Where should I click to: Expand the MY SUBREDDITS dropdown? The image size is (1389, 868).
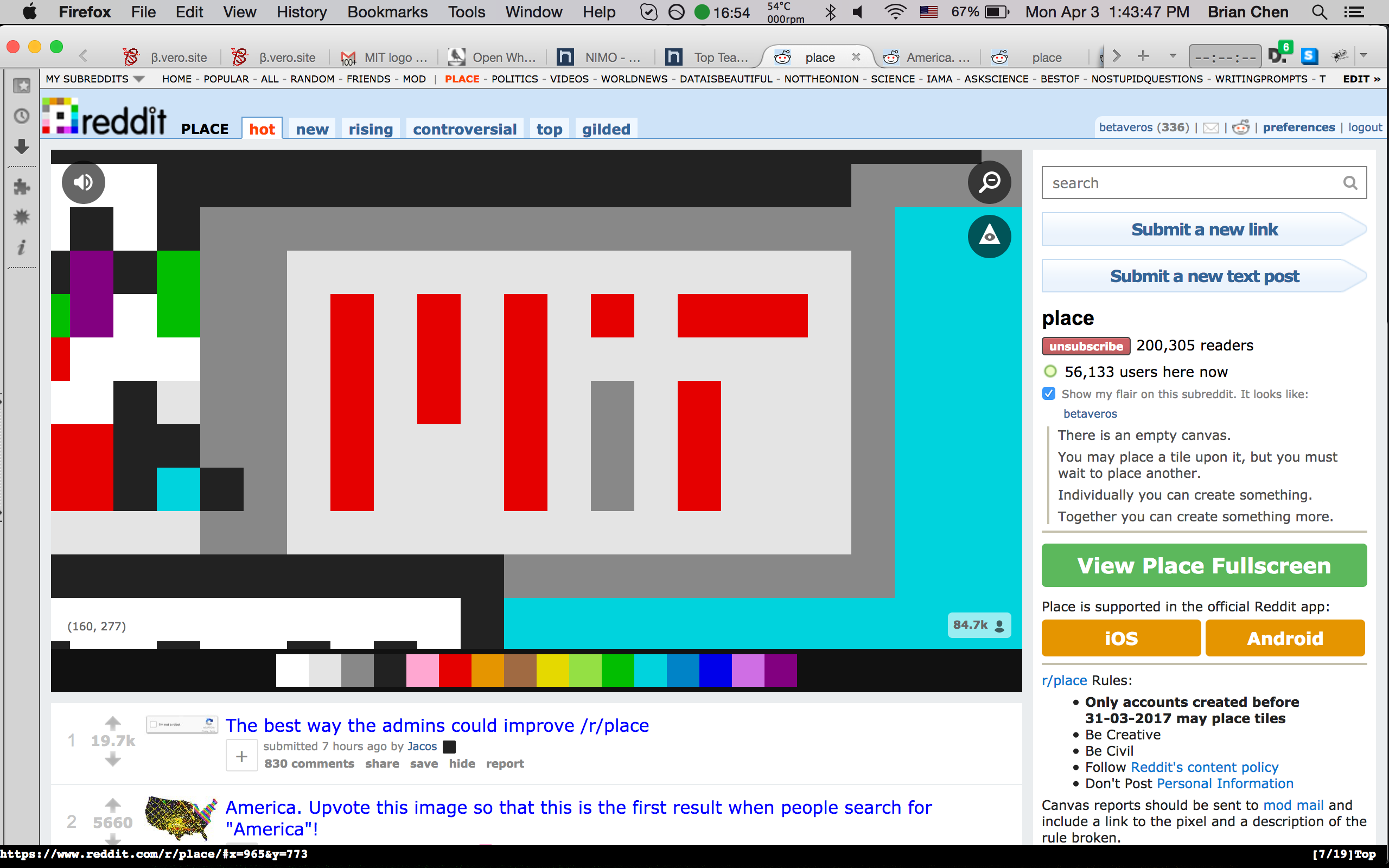coord(138,79)
